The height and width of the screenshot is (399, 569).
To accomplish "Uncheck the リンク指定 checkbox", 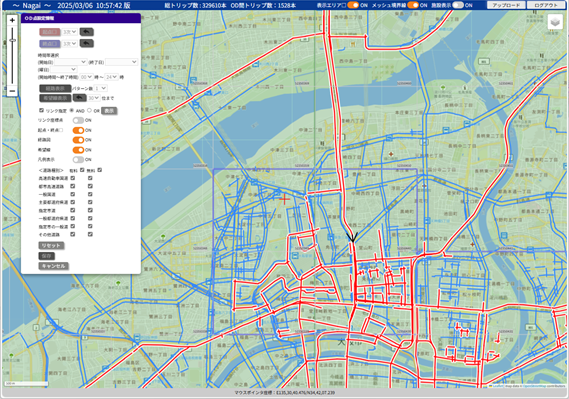I will click(41, 110).
